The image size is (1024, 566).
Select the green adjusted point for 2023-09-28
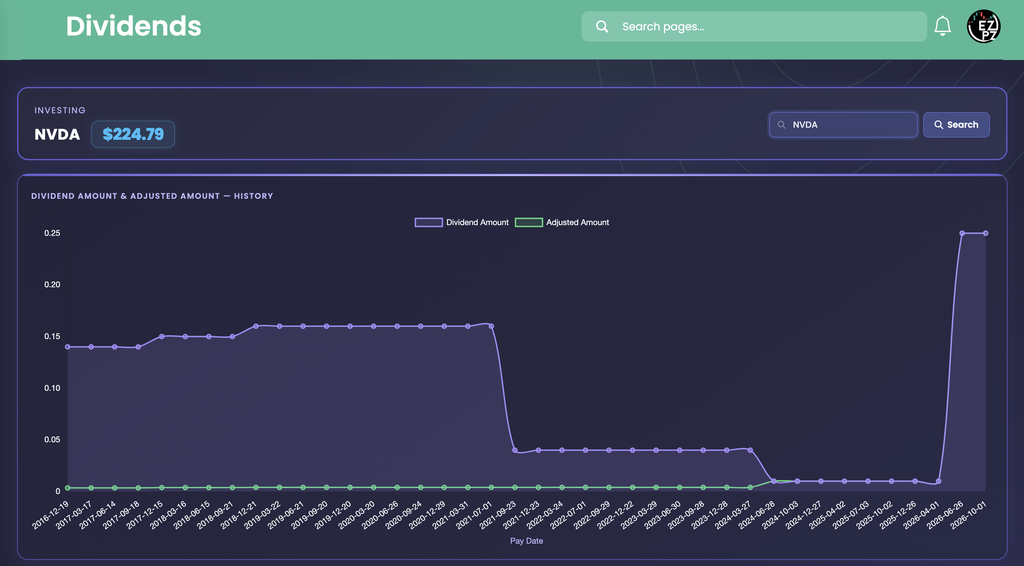pyautogui.click(x=703, y=487)
